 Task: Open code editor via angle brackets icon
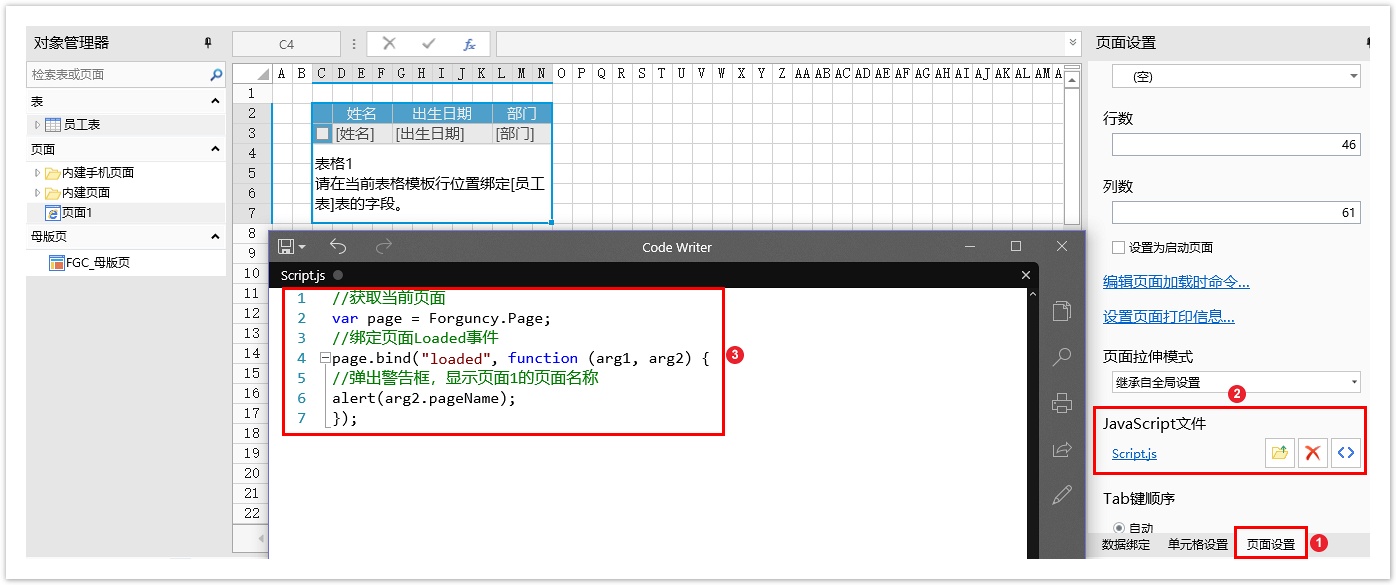[1346, 453]
